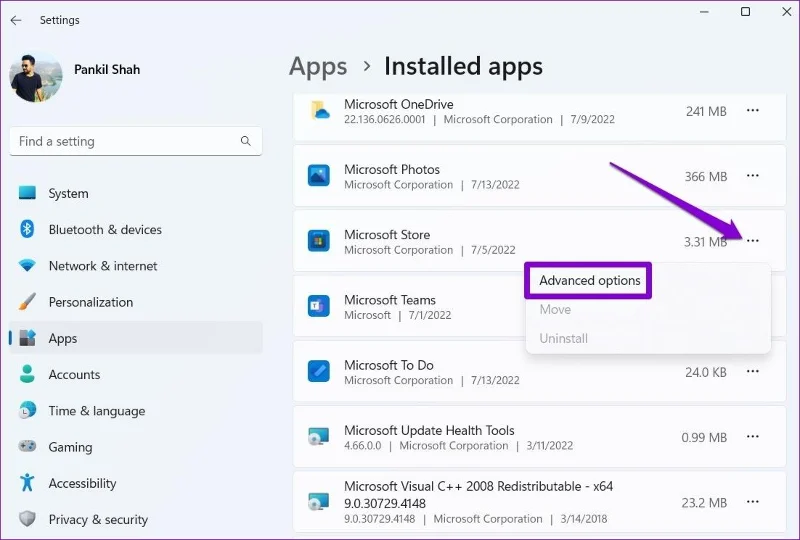Click the Microsoft Photos app icon
800x540 pixels.
pos(319,176)
